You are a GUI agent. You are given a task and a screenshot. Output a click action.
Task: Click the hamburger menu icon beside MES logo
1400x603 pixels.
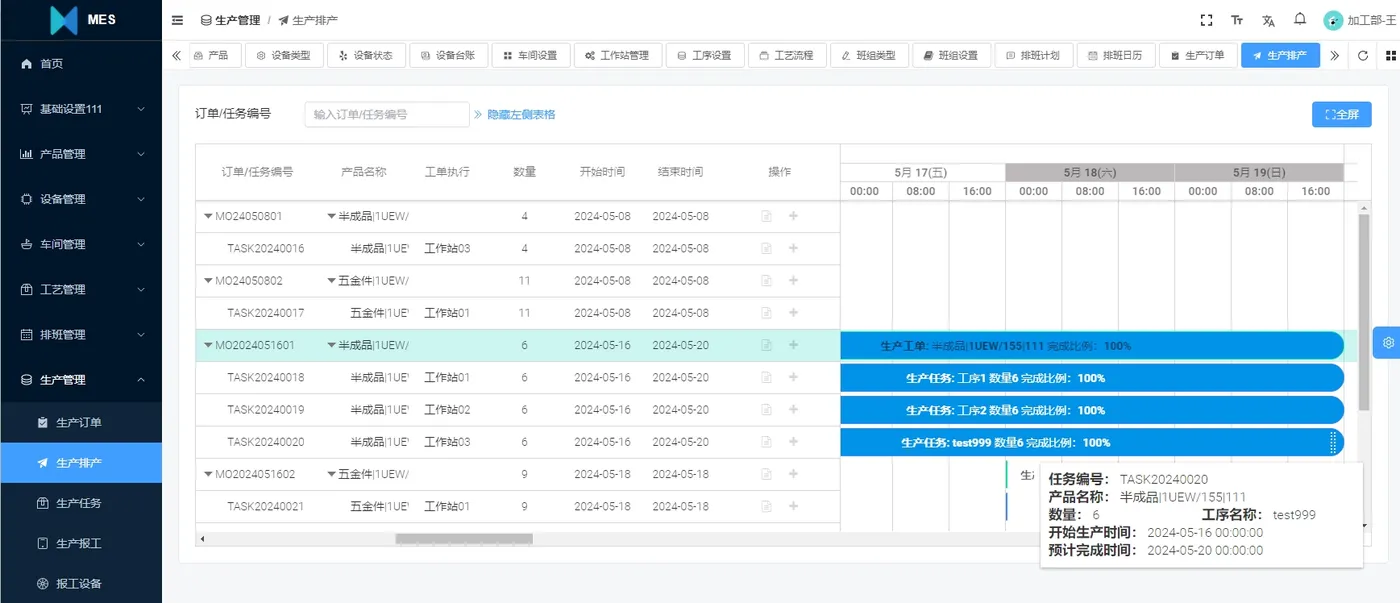click(x=177, y=19)
